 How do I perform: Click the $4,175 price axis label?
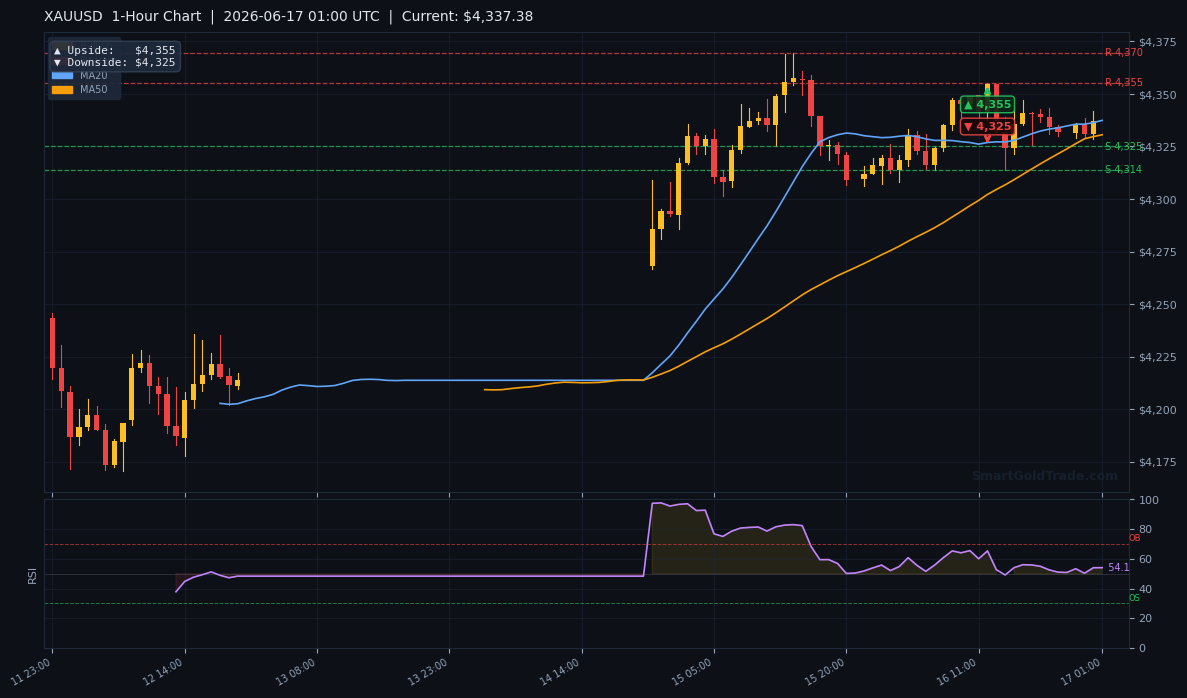(1157, 463)
